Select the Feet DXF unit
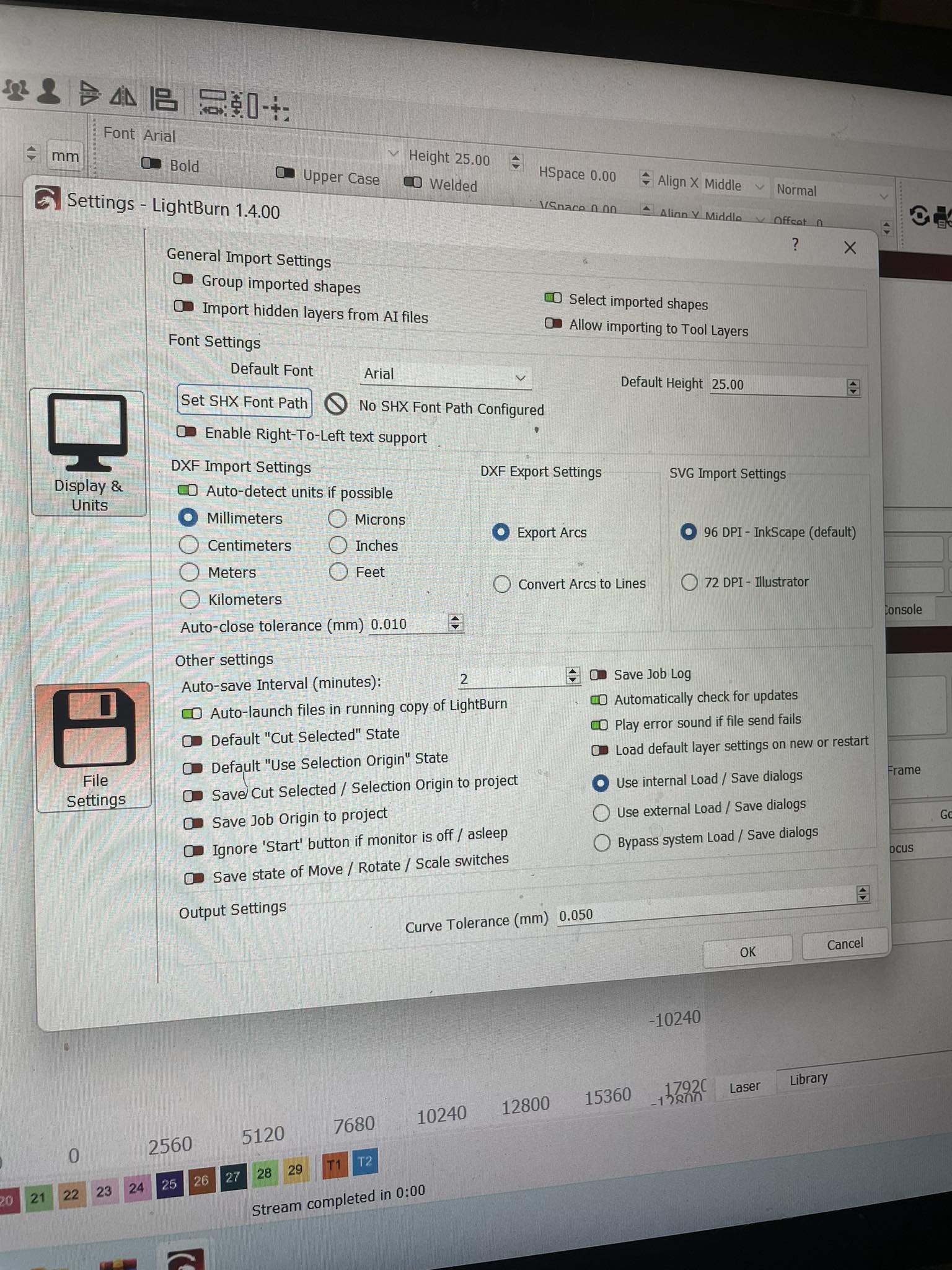Viewport: 952px width, 1270px height. [338, 571]
